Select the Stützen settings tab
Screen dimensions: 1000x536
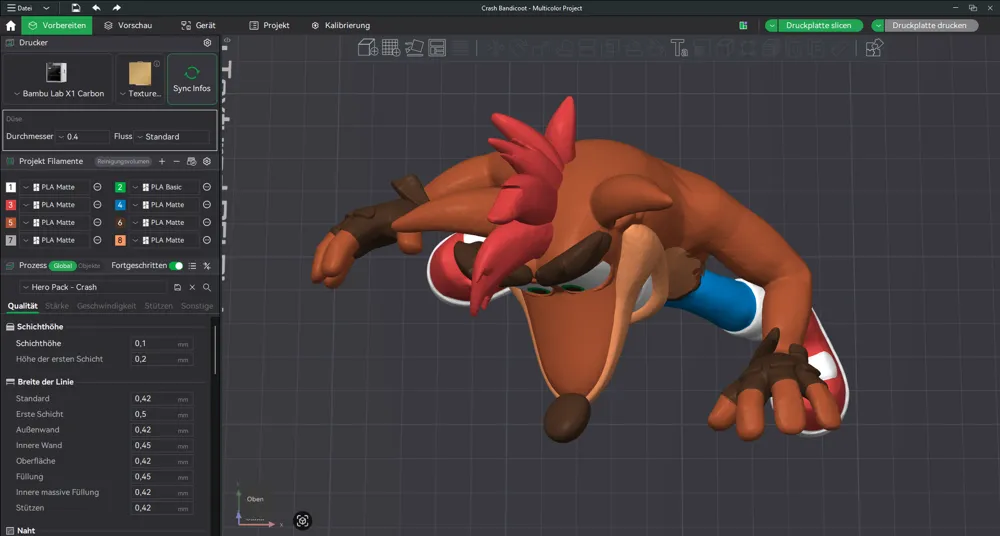click(x=159, y=306)
